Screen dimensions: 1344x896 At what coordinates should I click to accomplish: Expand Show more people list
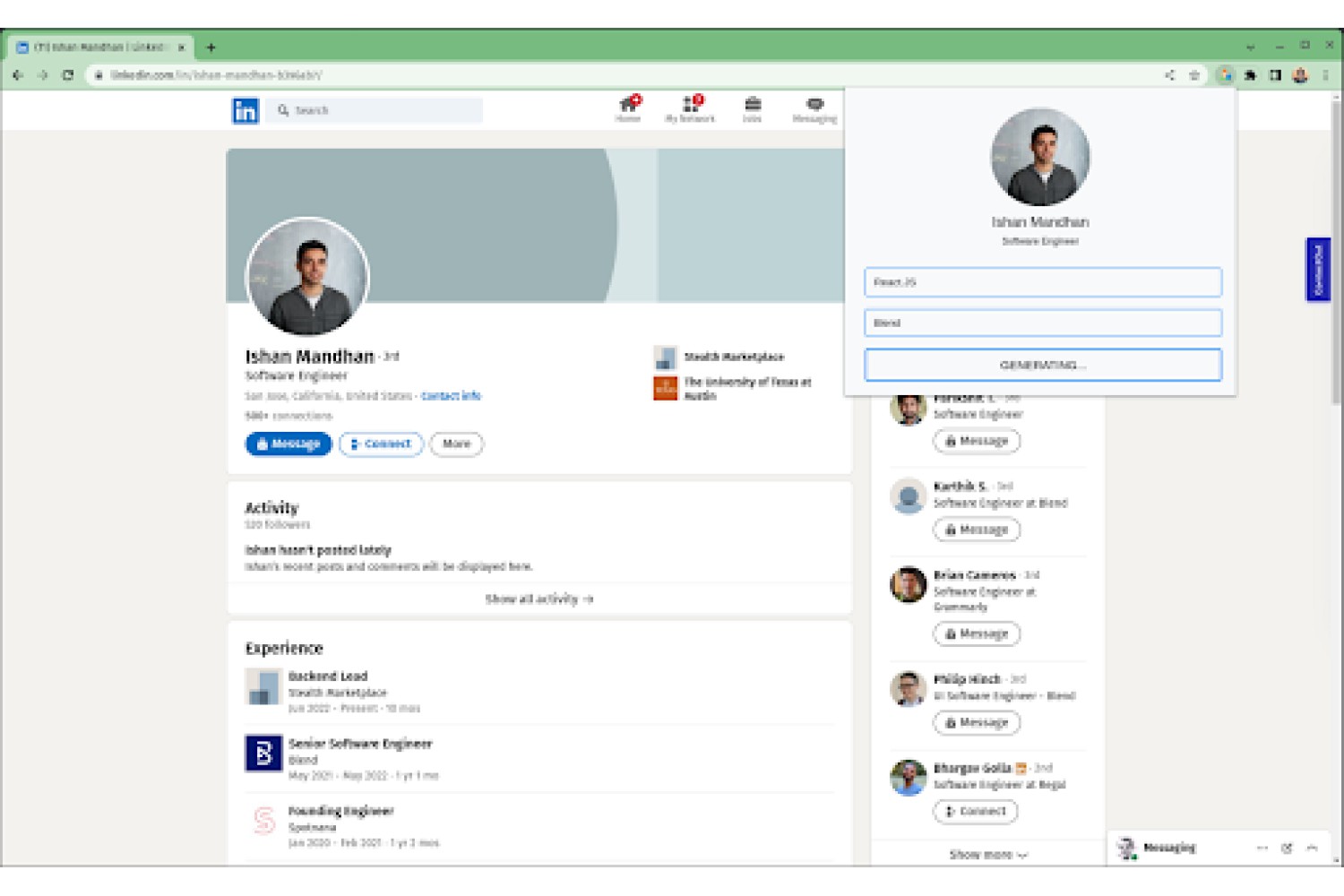click(987, 855)
